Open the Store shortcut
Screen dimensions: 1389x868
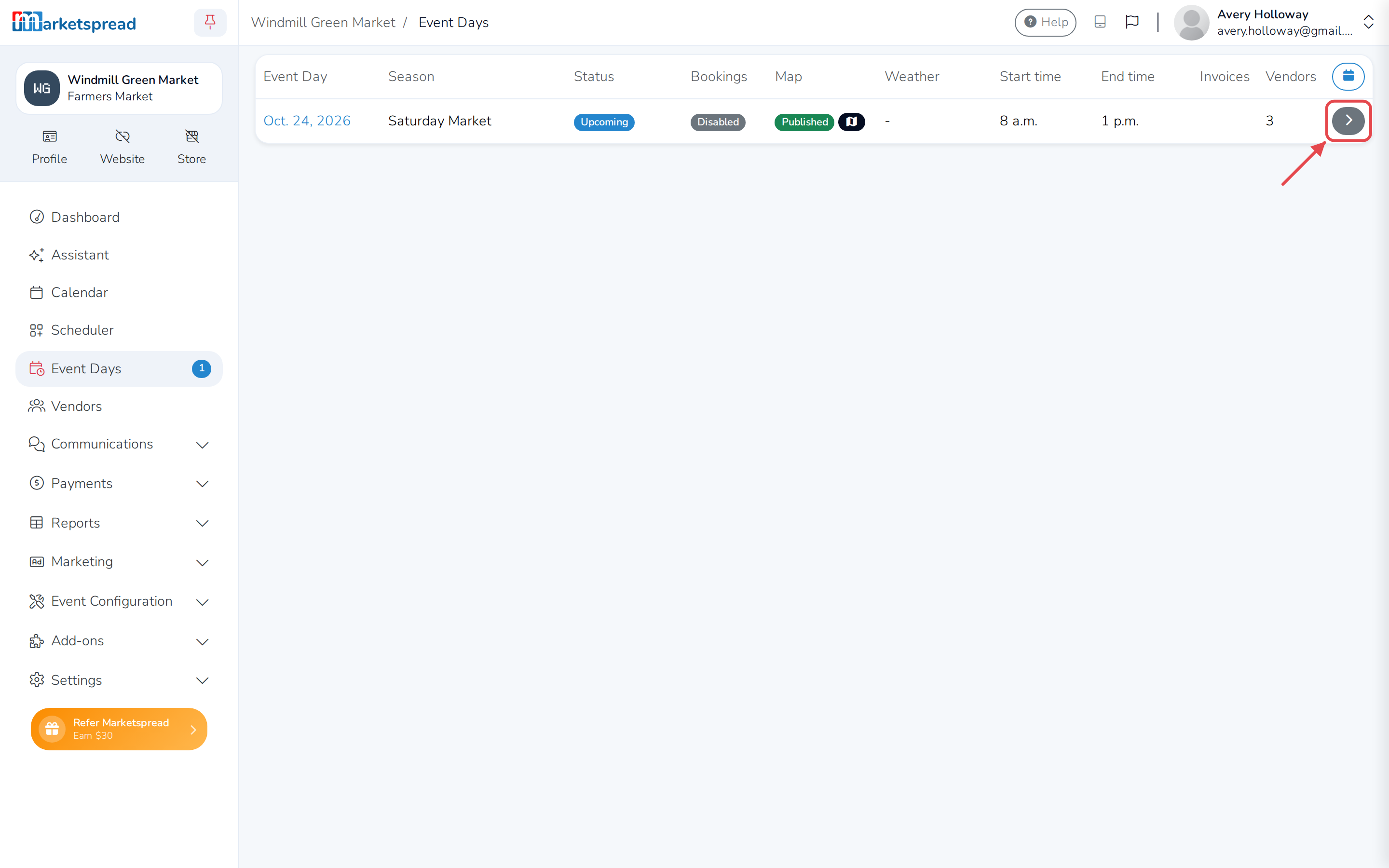click(x=191, y=148)
